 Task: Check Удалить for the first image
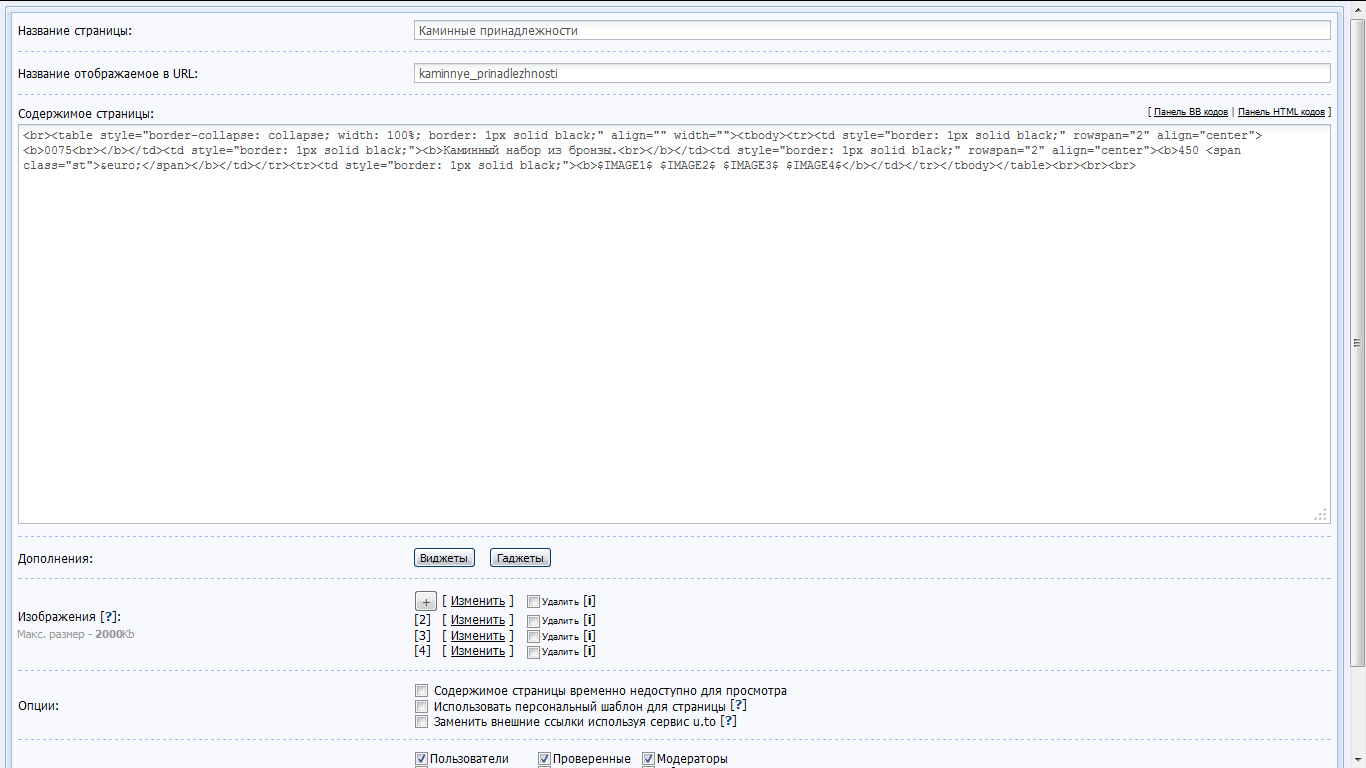coord(533,602)
